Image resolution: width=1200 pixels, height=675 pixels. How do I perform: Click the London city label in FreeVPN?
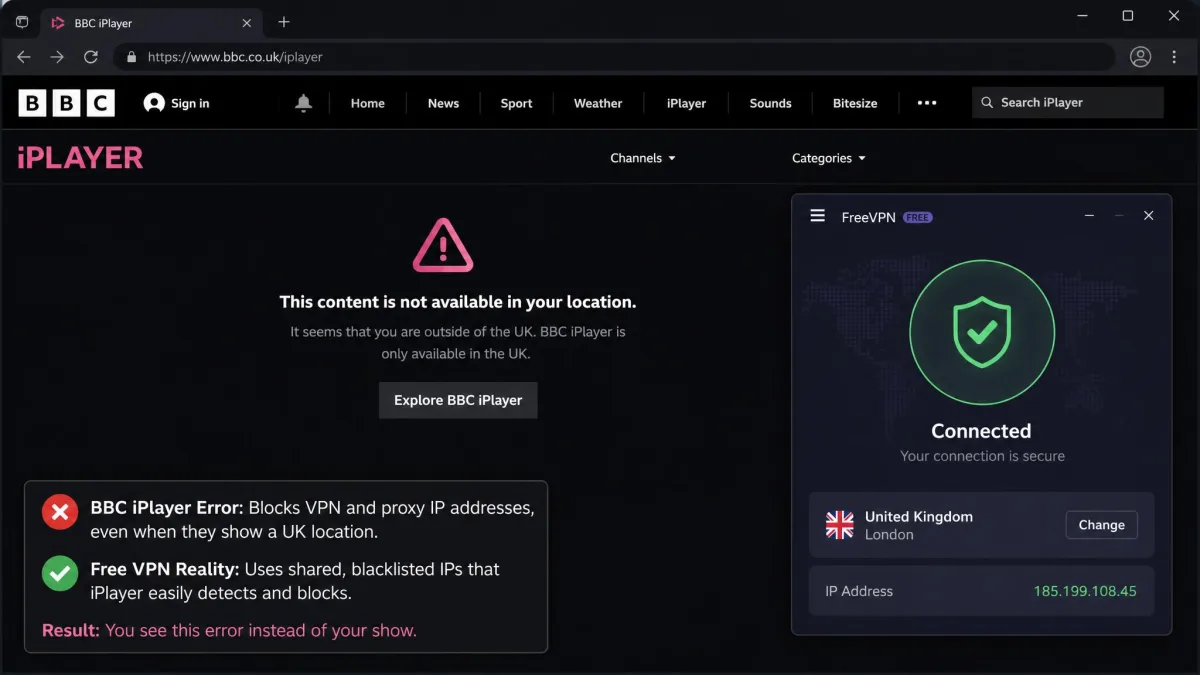click(889, 535)
